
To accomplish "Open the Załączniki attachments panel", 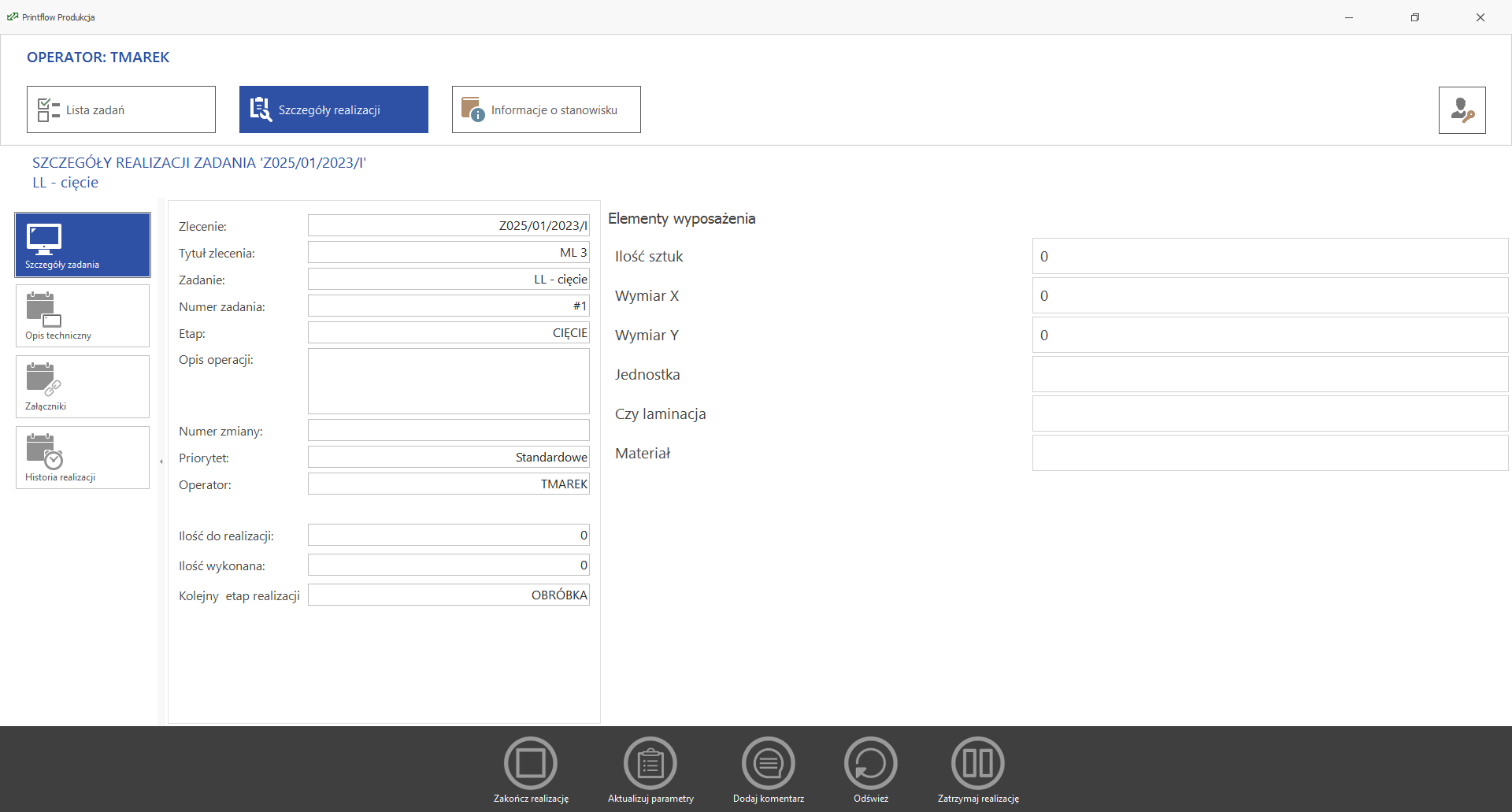I will click(83, 387).
